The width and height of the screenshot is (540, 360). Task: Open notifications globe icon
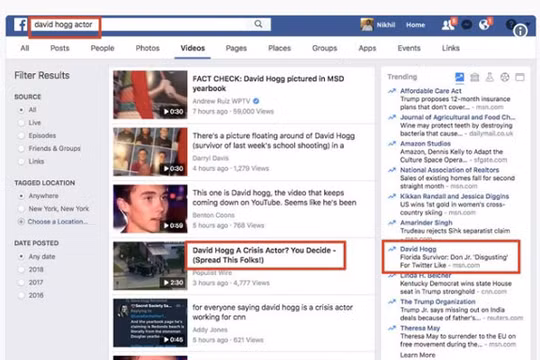(484, 25)
